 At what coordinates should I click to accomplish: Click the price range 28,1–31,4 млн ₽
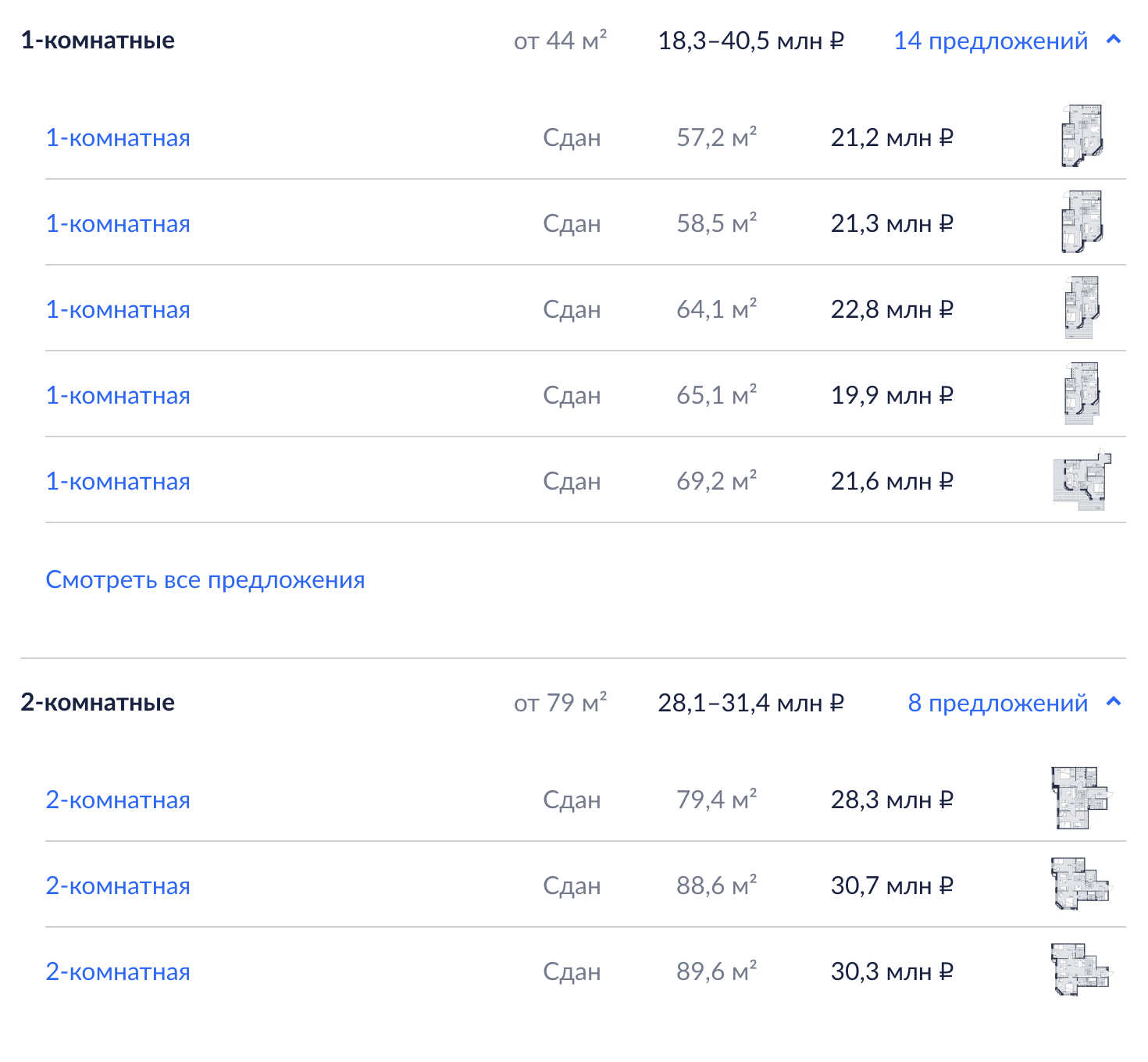[x=751, y=703]
